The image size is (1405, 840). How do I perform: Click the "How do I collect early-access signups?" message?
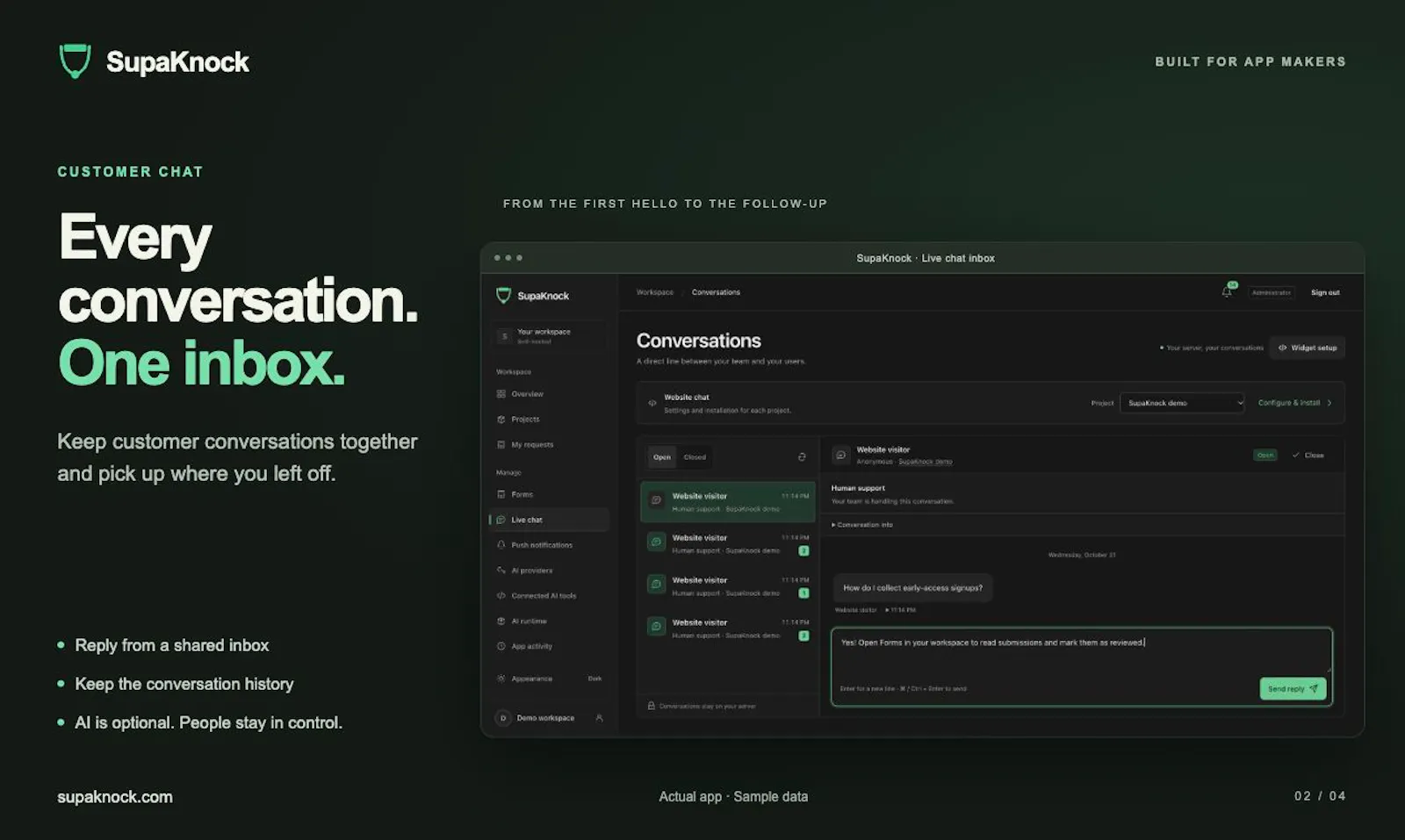912,588
